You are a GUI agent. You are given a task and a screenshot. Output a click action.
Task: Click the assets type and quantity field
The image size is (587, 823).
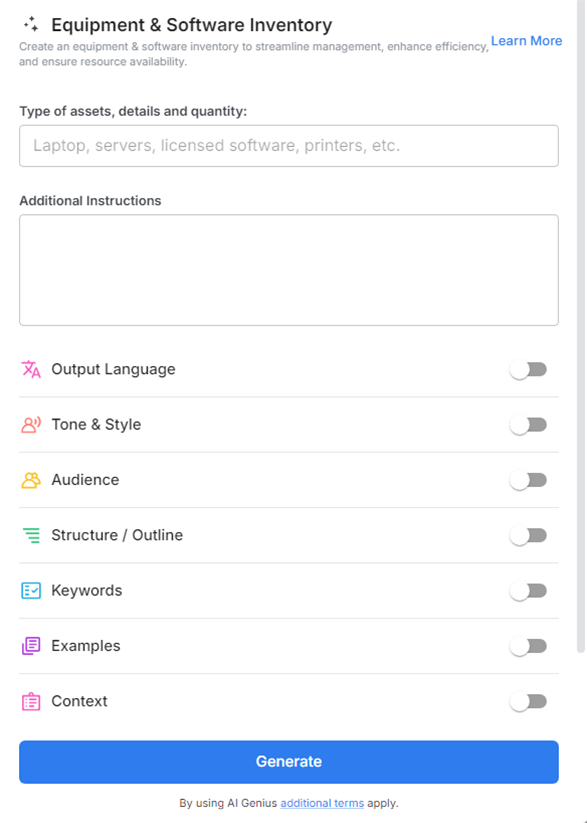pyautogui.click(x=288, y=145)
